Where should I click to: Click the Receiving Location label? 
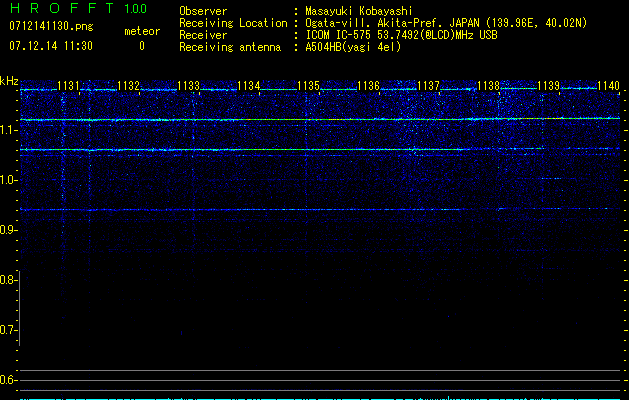click(233, 23)
